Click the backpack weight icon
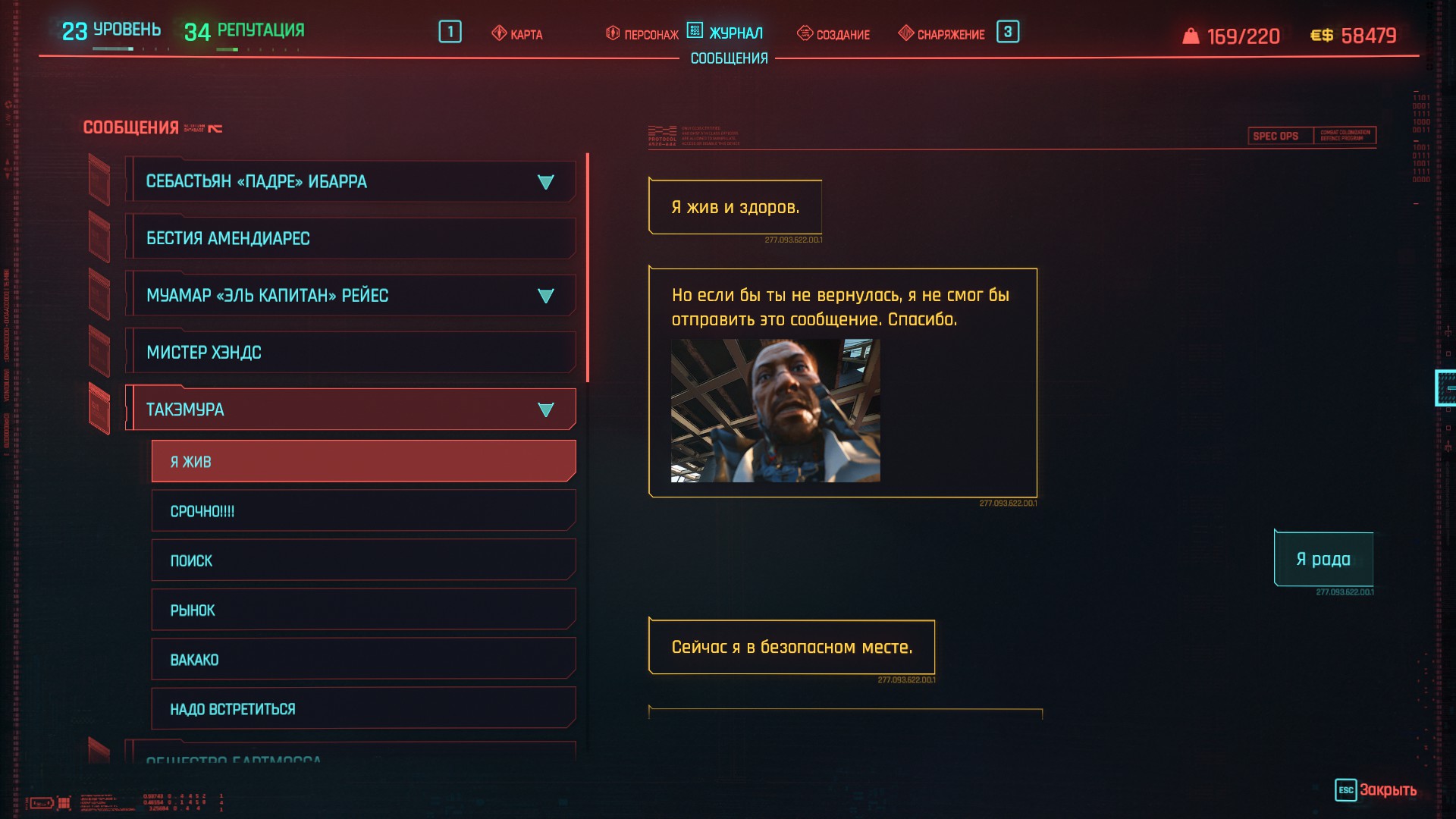1456x819 pixels. pos(1191,36)
